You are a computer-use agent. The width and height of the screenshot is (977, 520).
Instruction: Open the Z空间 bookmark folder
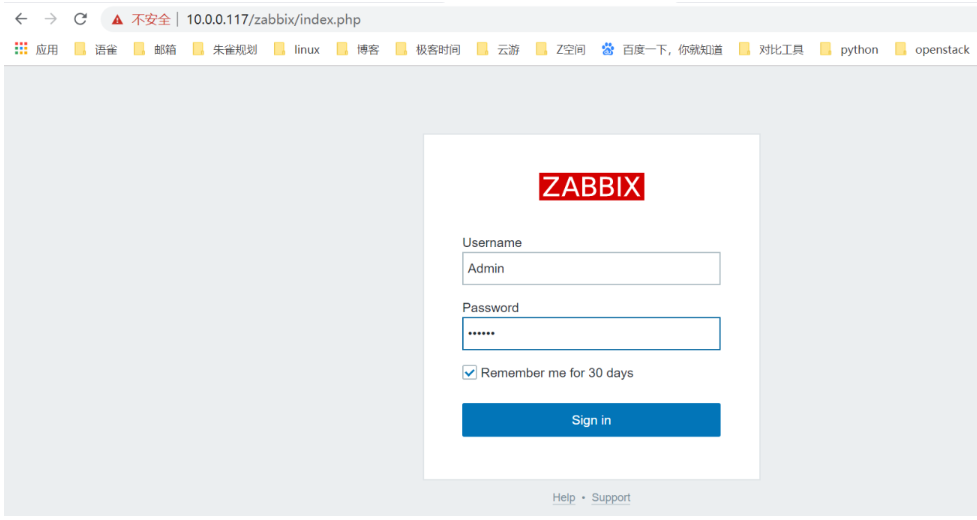click(560, 49)
